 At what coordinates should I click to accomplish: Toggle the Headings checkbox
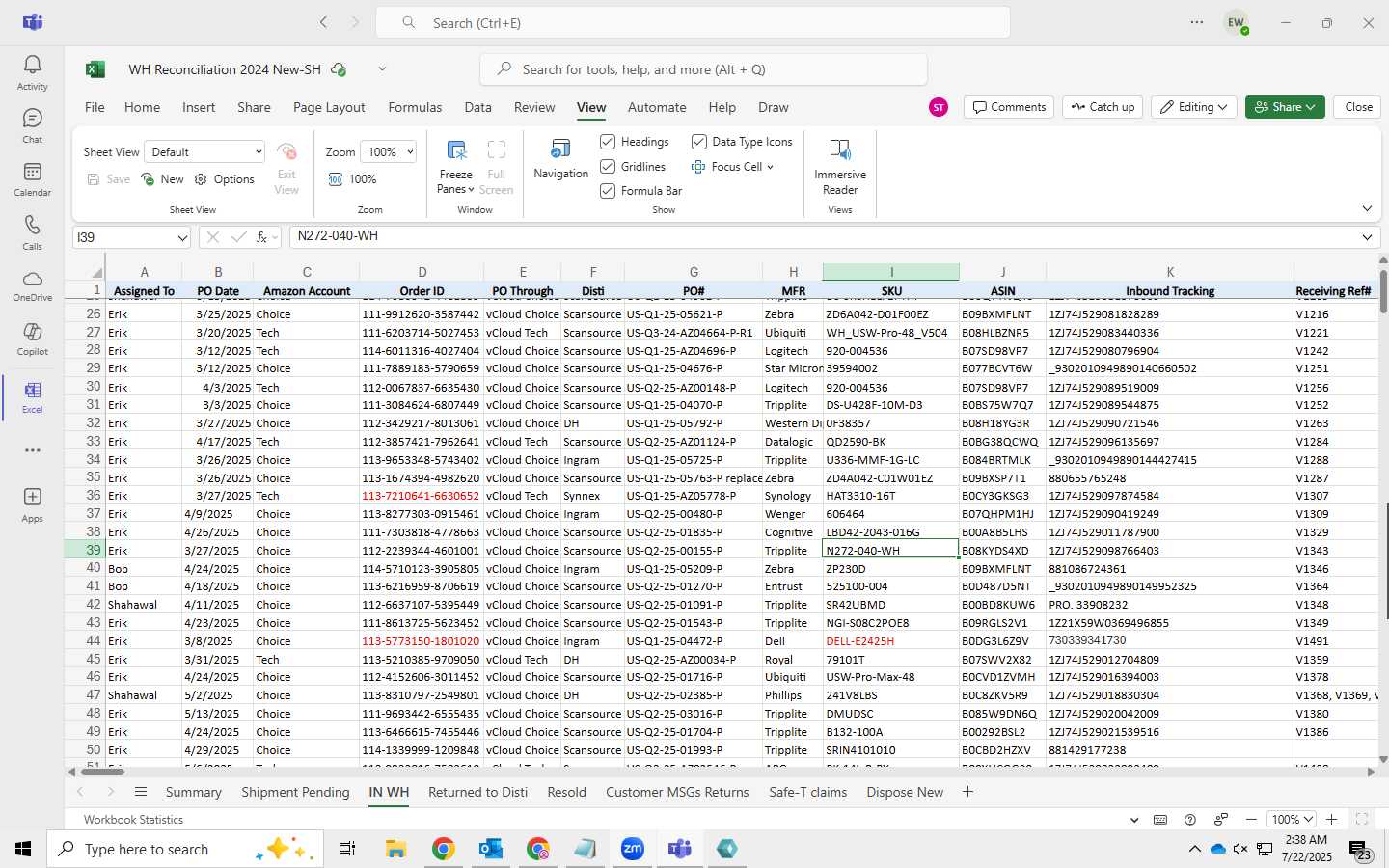[x=608, y=142]
